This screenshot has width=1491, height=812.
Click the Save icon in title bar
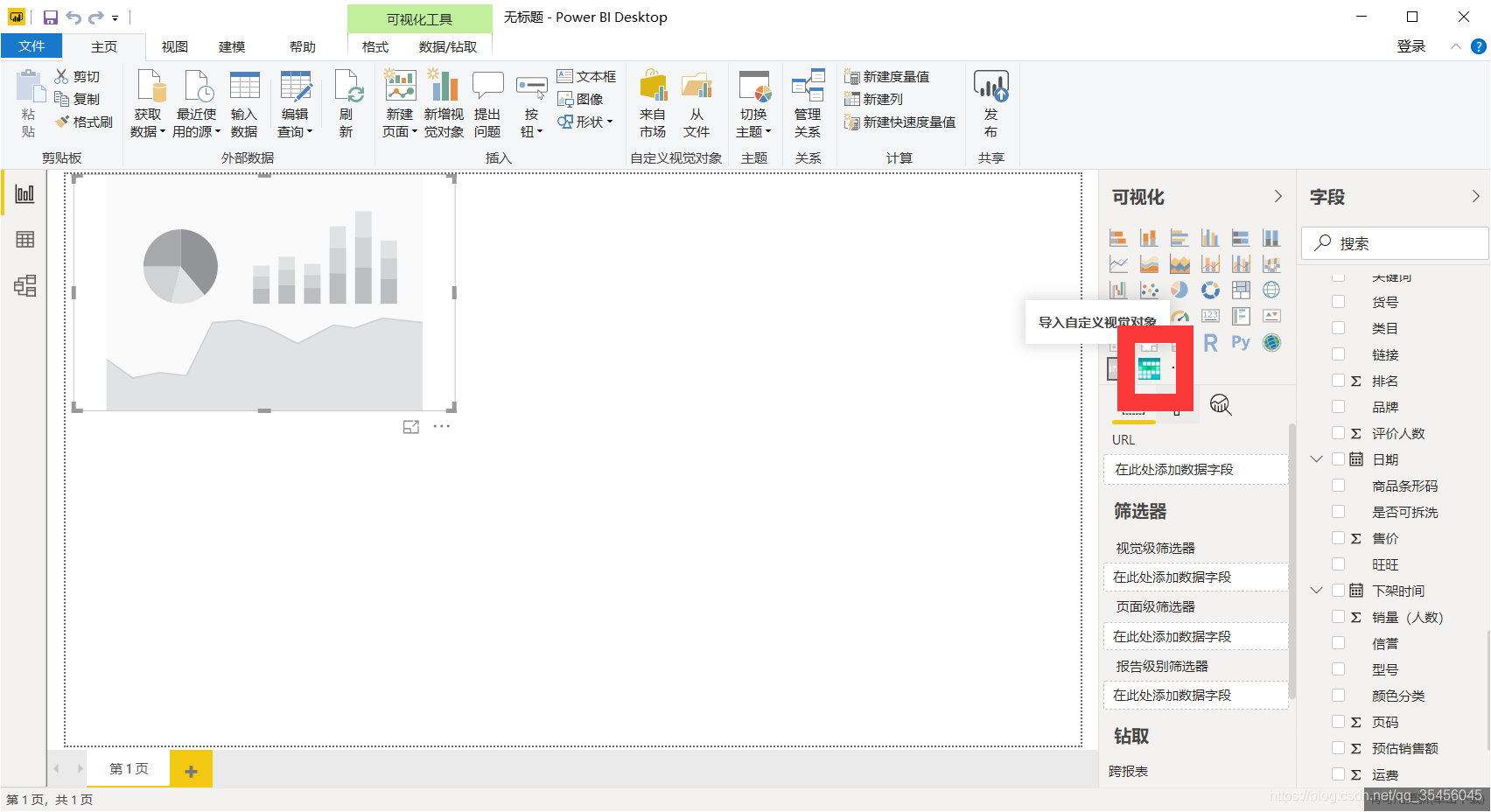click(50, 17)
